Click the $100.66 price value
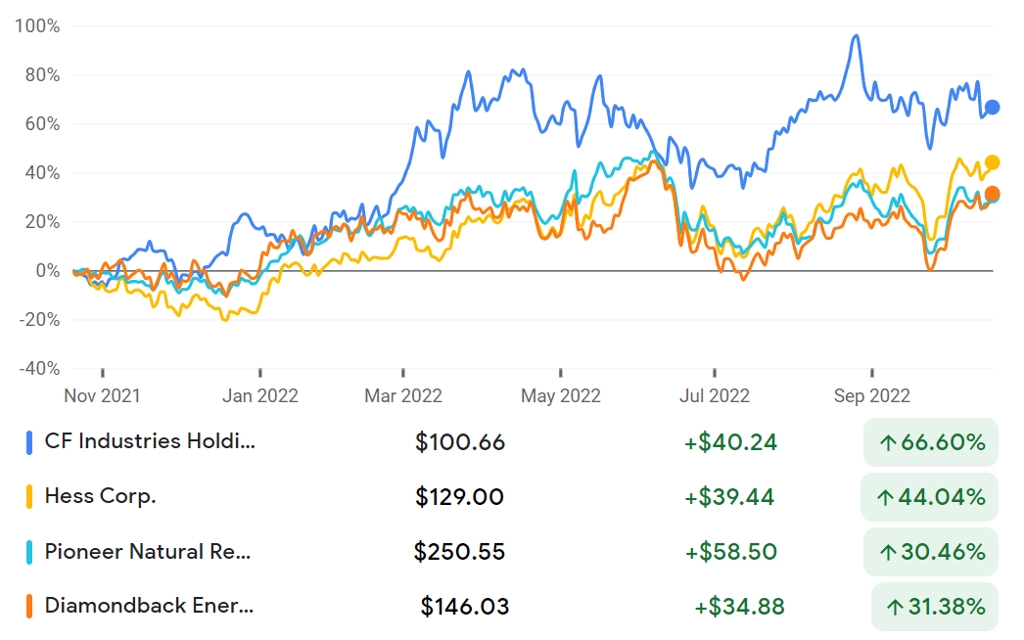Image resolution: width=1024 pixels, height=640 pixels. coord(460,443)
